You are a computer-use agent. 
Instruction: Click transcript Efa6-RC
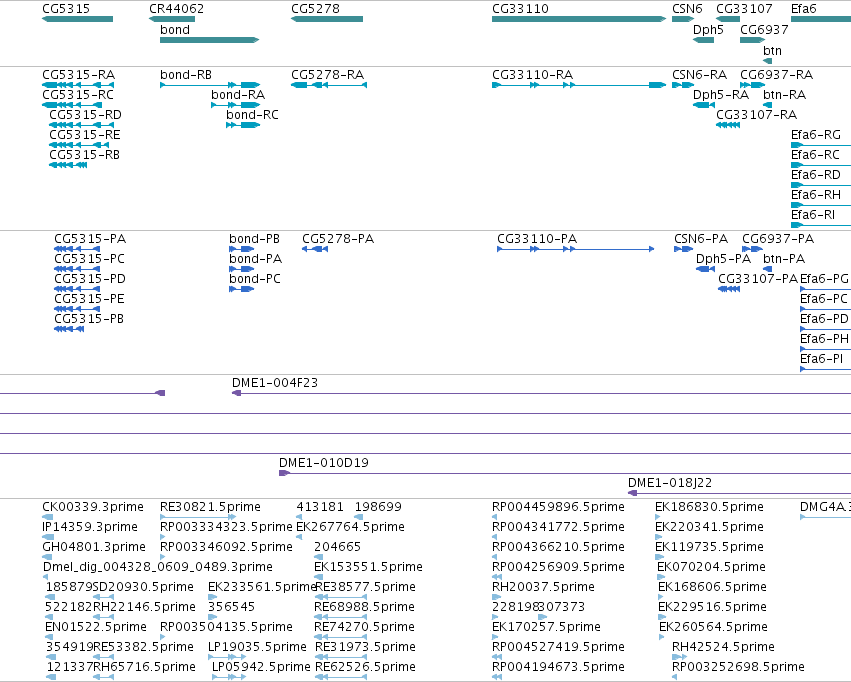click(x=821, y=165)
